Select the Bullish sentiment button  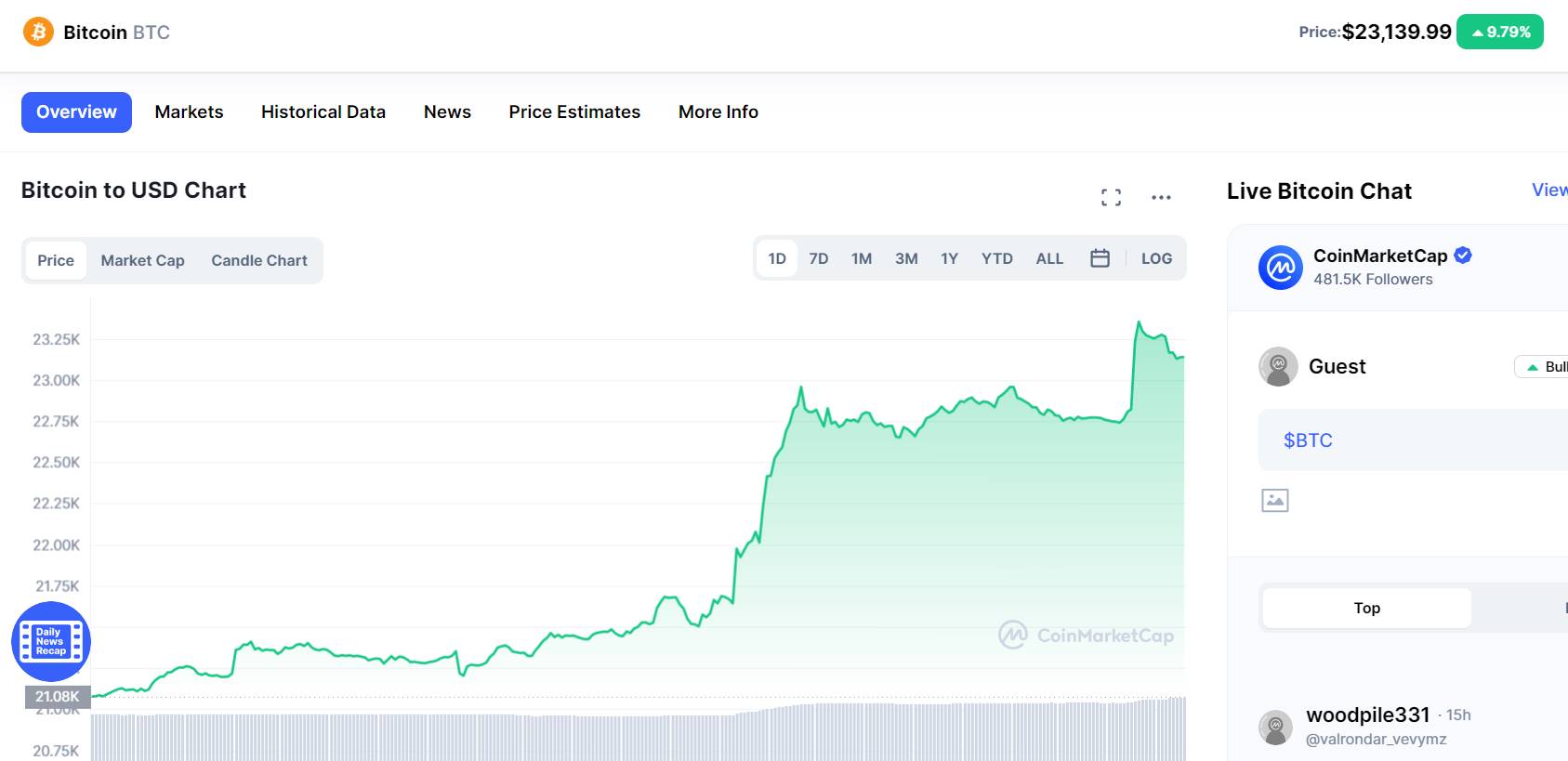[1545, 367]
